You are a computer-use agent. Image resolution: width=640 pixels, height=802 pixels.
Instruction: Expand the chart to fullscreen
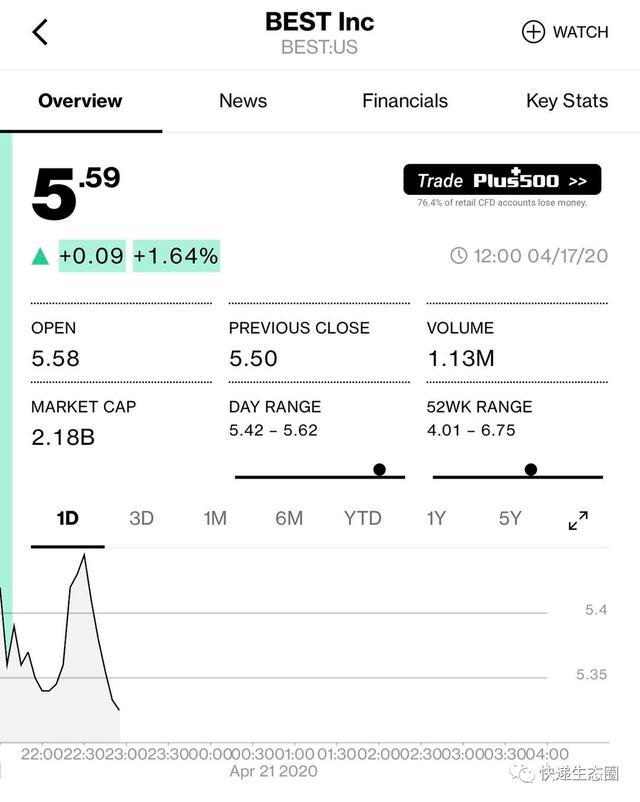coord(578,519)
